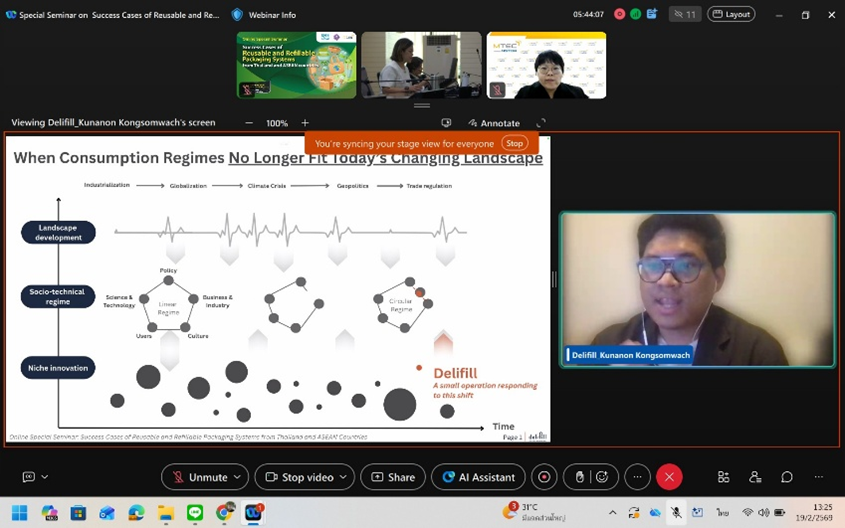This screenshot has width=845, height=528.
Task: Open video options arrow beside Stop video
Action: [x=343, y=477]
